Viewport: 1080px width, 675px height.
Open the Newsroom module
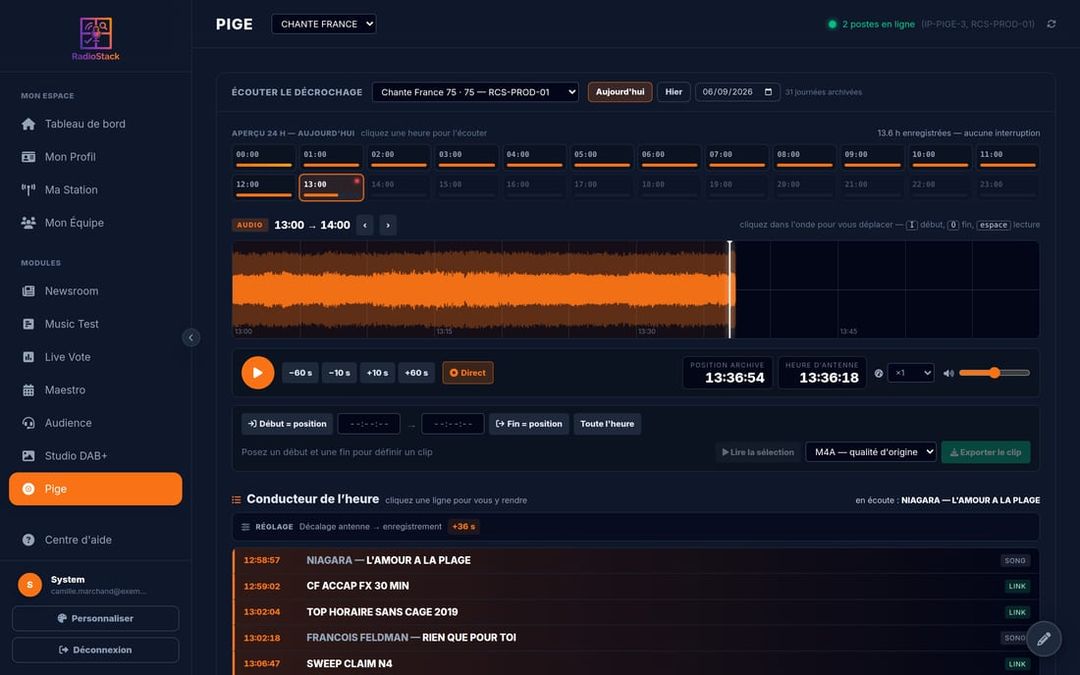tap(96, 291)
